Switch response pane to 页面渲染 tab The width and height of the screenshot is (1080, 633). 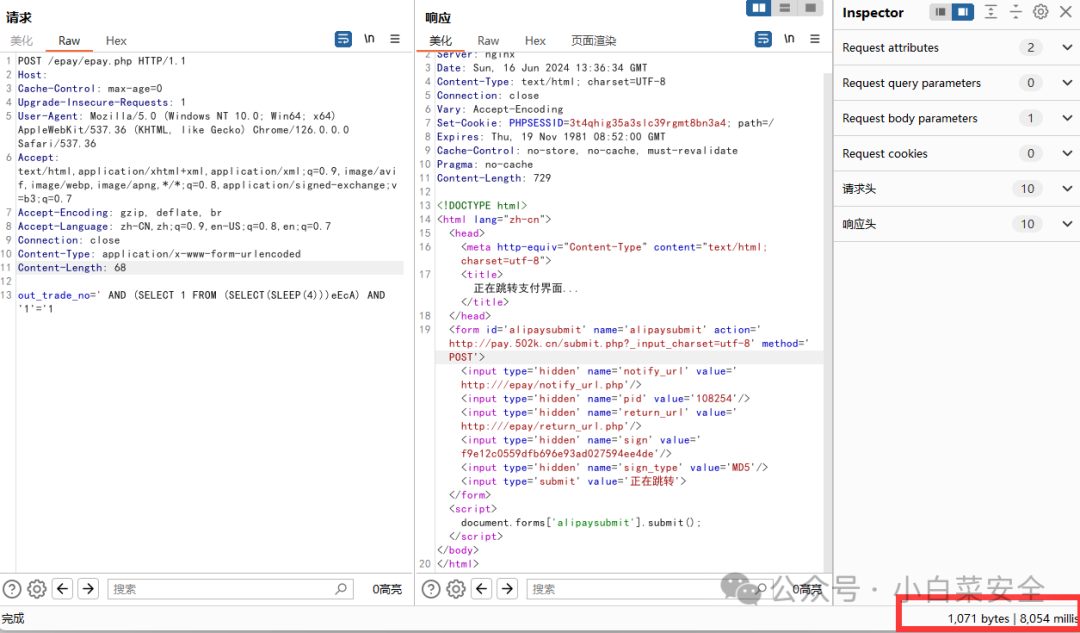tap(594, 41)
